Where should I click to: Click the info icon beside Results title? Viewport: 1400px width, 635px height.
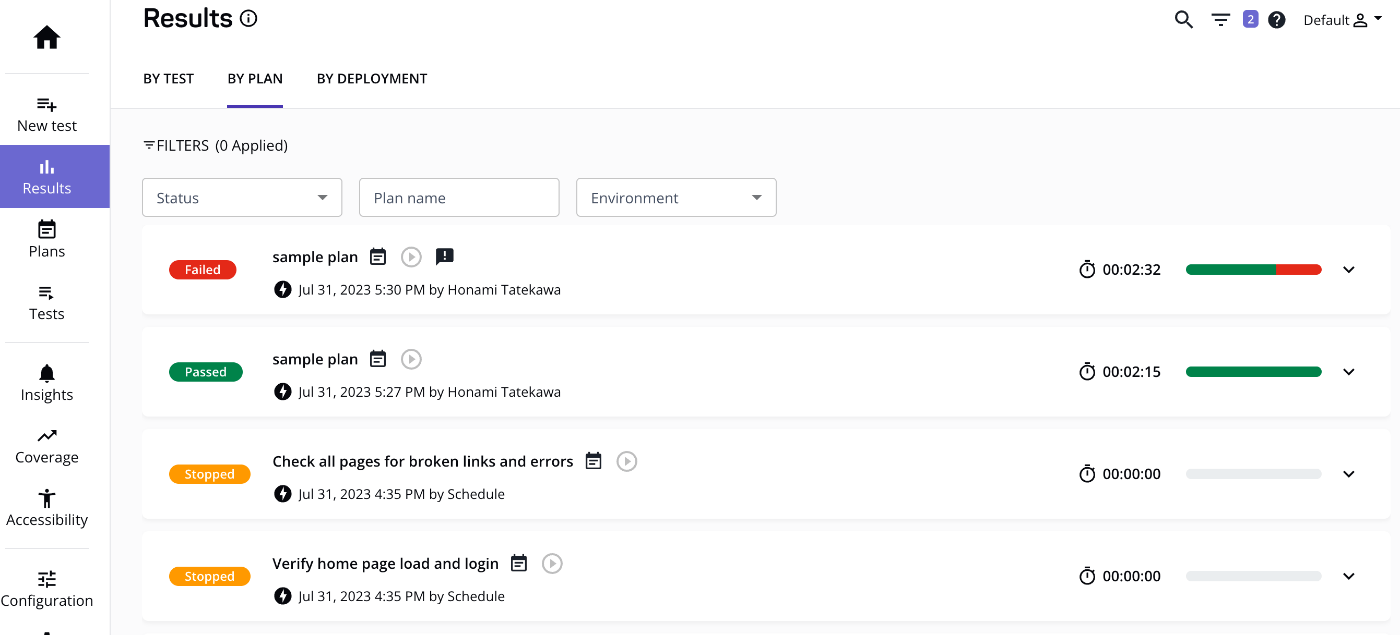click(249, 19)
